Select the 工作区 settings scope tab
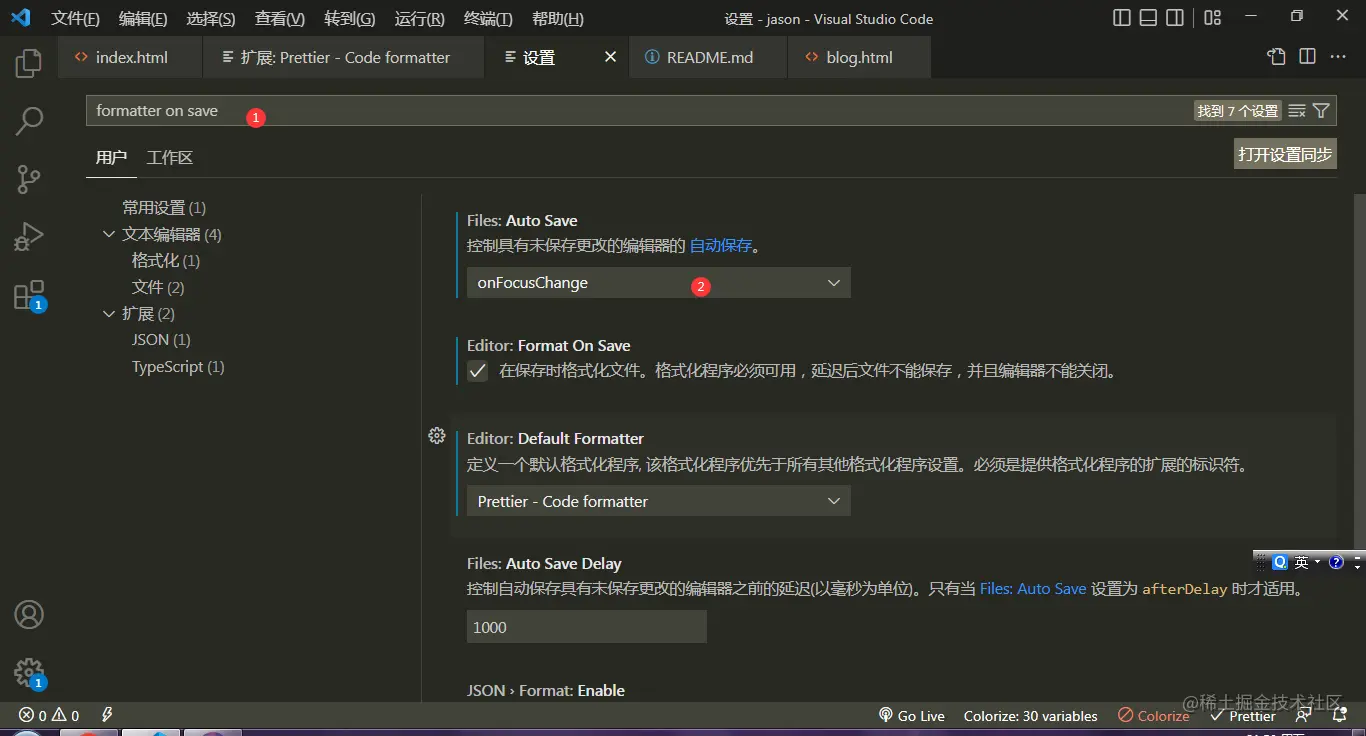 tap(170, 157)
